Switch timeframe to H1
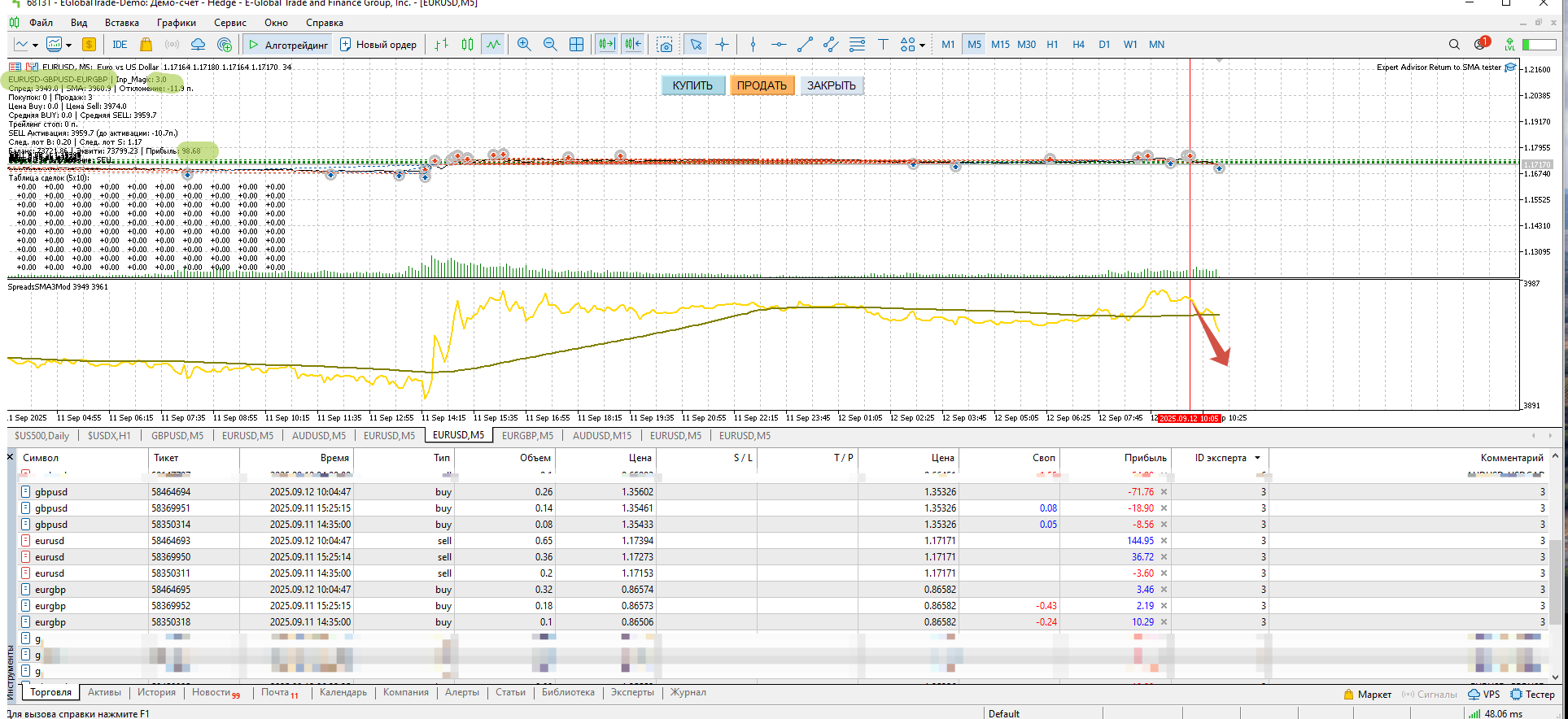Image resolution: width=1568 pixels, height=719 pixels. 1053,45
